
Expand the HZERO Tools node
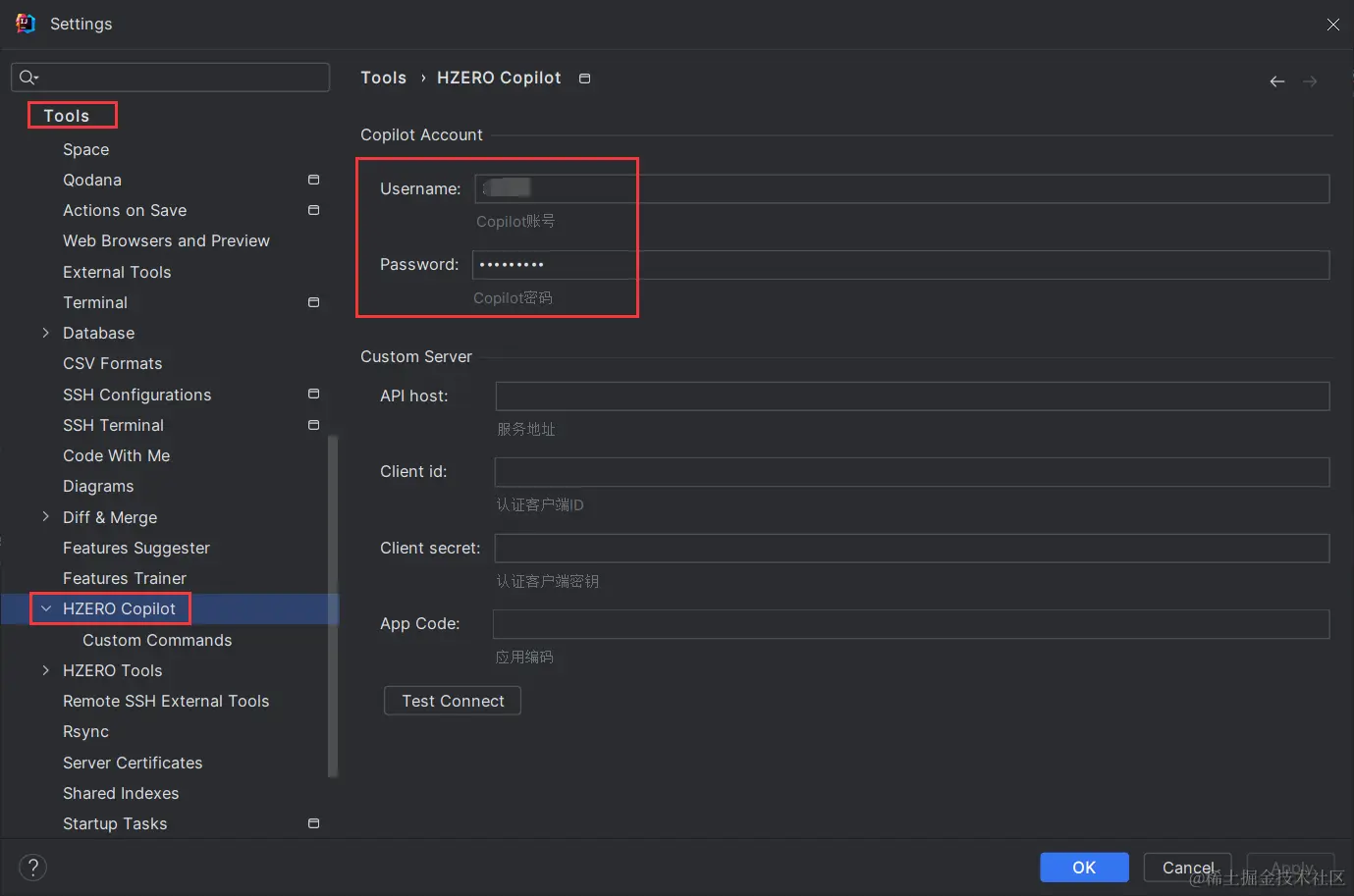45,670
